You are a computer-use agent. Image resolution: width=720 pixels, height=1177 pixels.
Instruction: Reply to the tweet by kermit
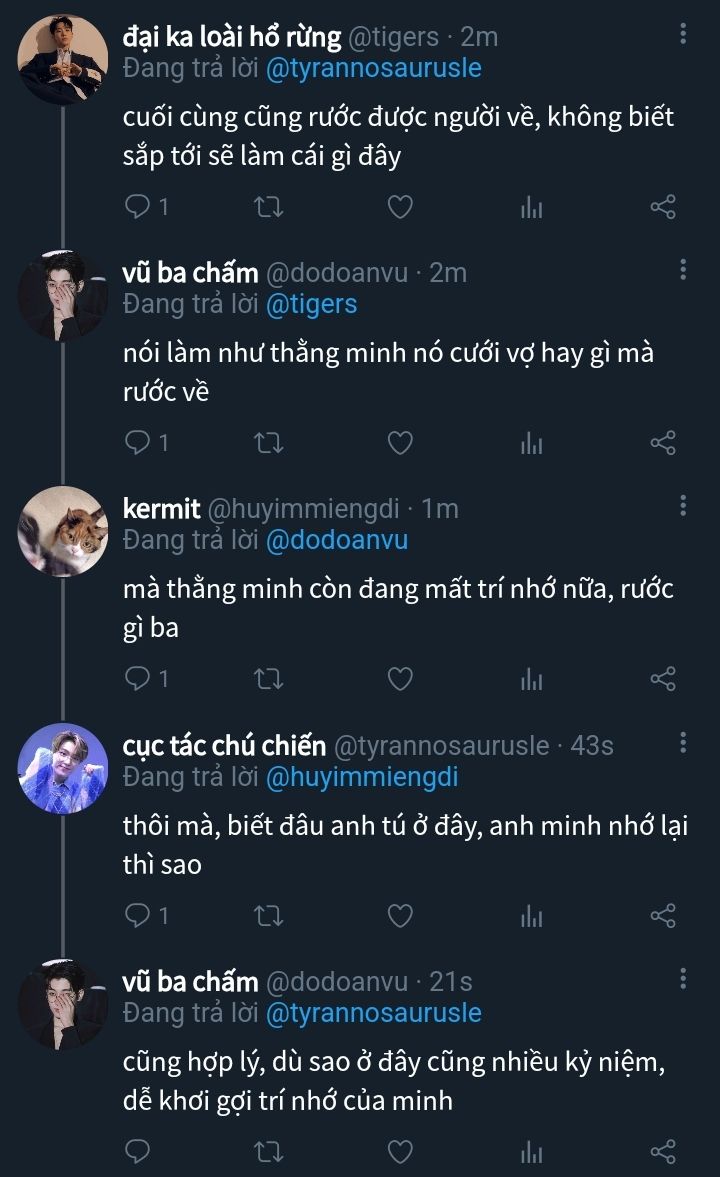(x=138, y=680)
